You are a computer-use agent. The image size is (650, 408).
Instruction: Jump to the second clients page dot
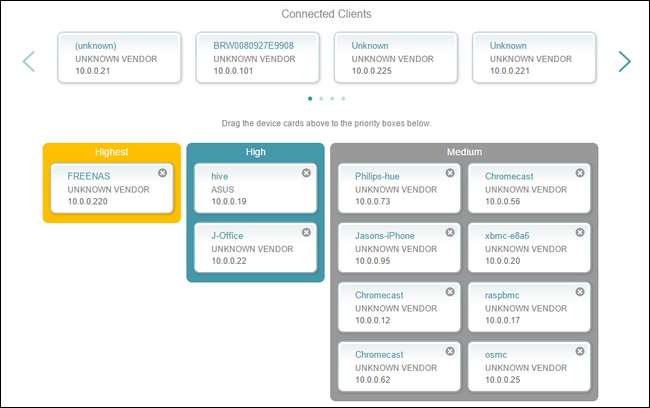pos(321,99)
